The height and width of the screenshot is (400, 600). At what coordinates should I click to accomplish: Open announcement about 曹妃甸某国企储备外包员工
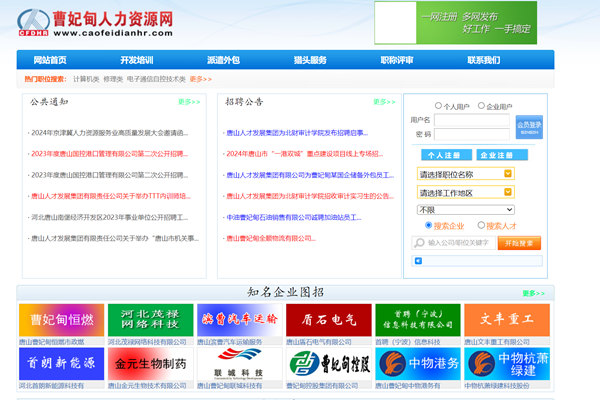point(310,175)
